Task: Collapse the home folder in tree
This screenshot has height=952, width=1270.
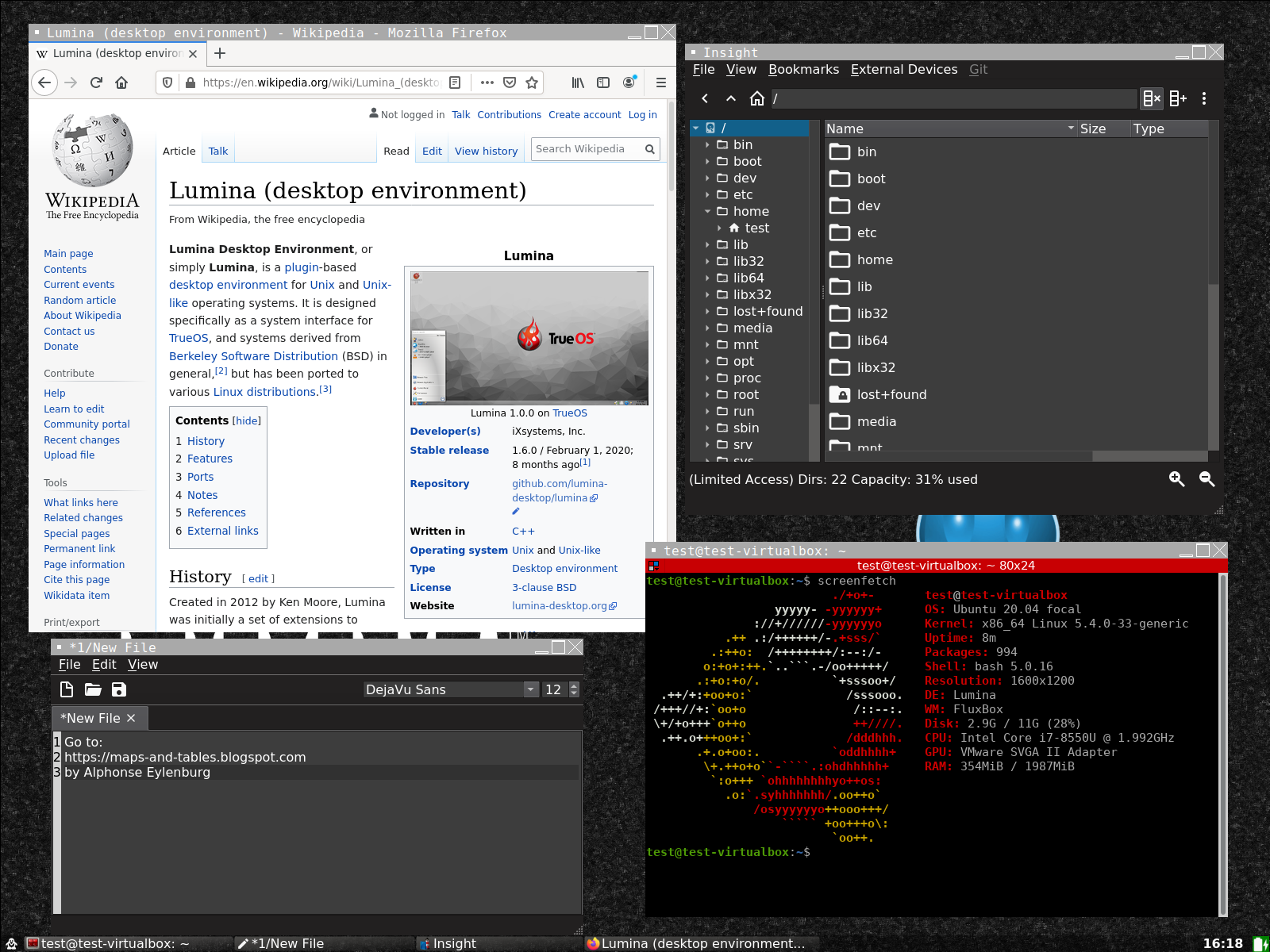Action: (707, 212)
